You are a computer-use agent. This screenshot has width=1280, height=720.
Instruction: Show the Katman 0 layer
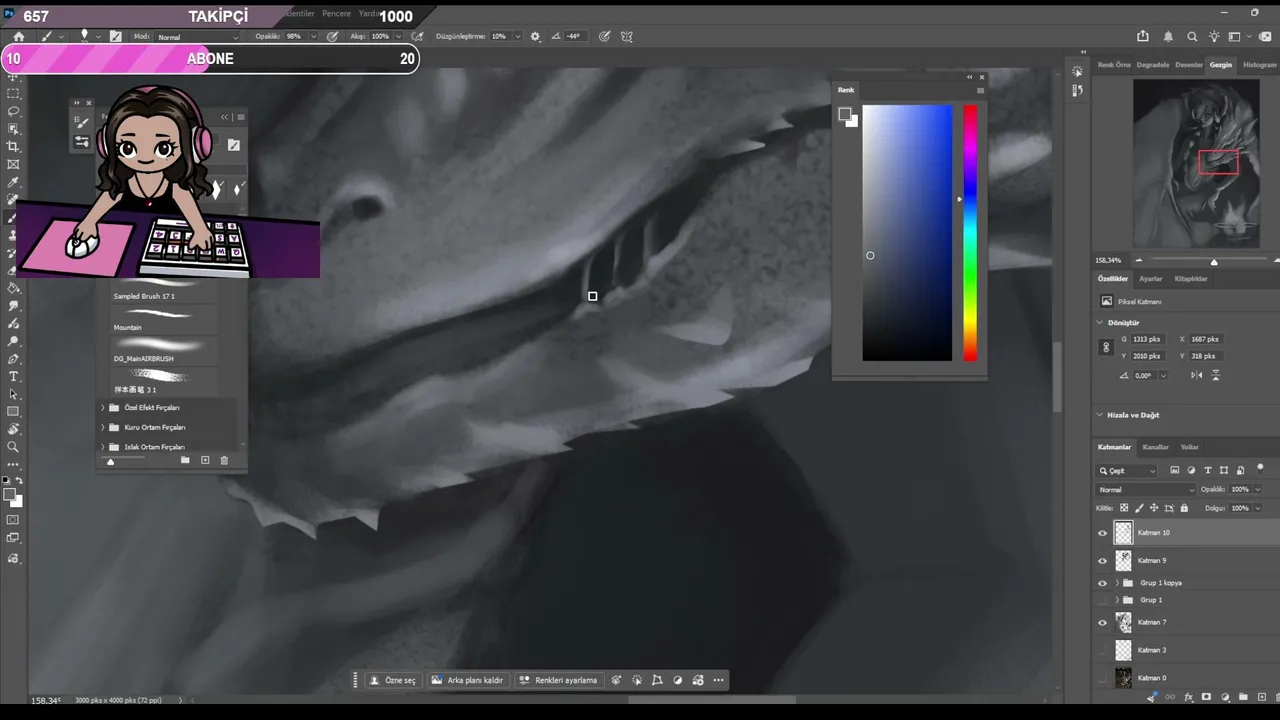tap(1103, 678)
